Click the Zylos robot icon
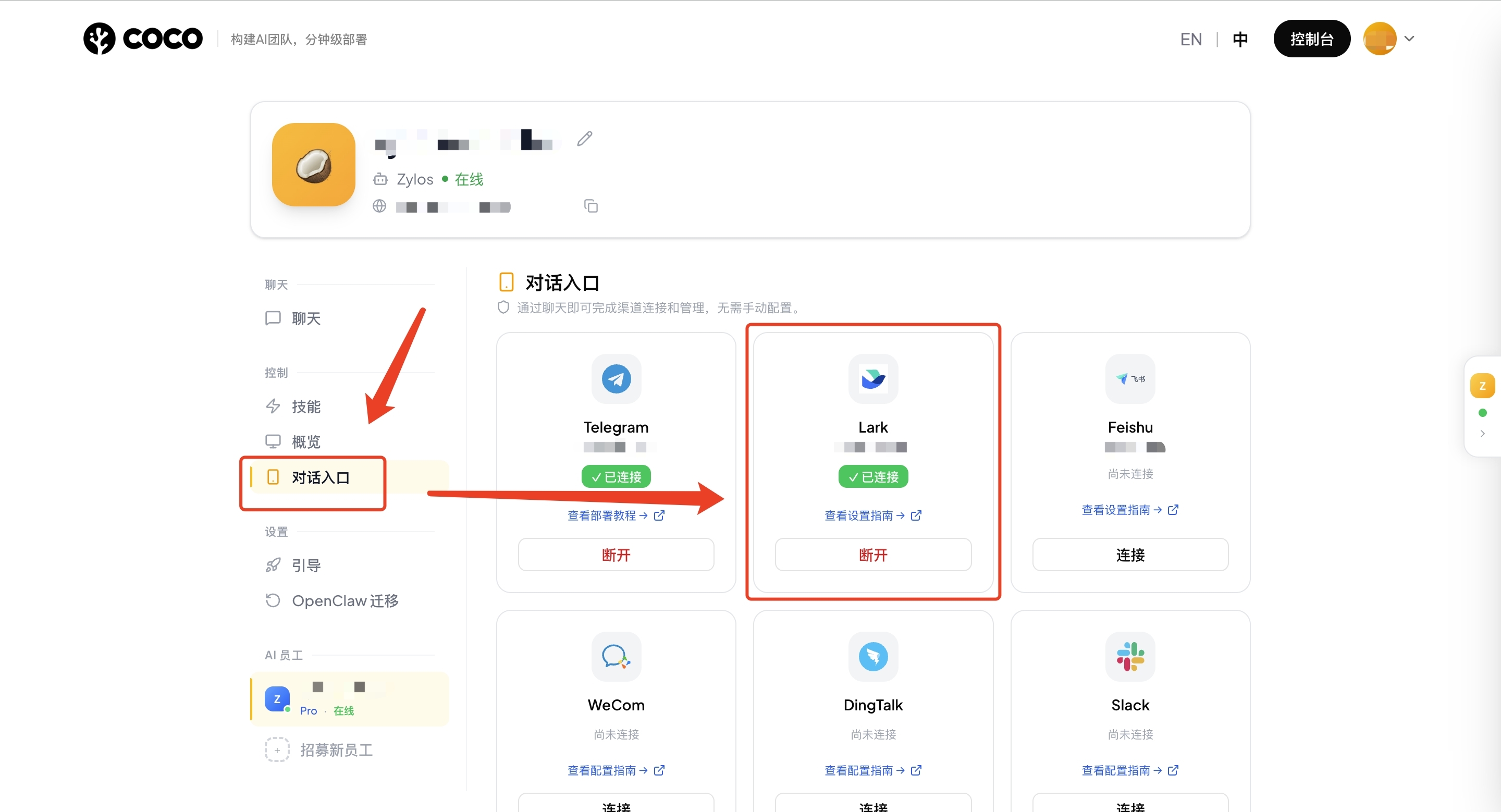 (x=380, y=179)
